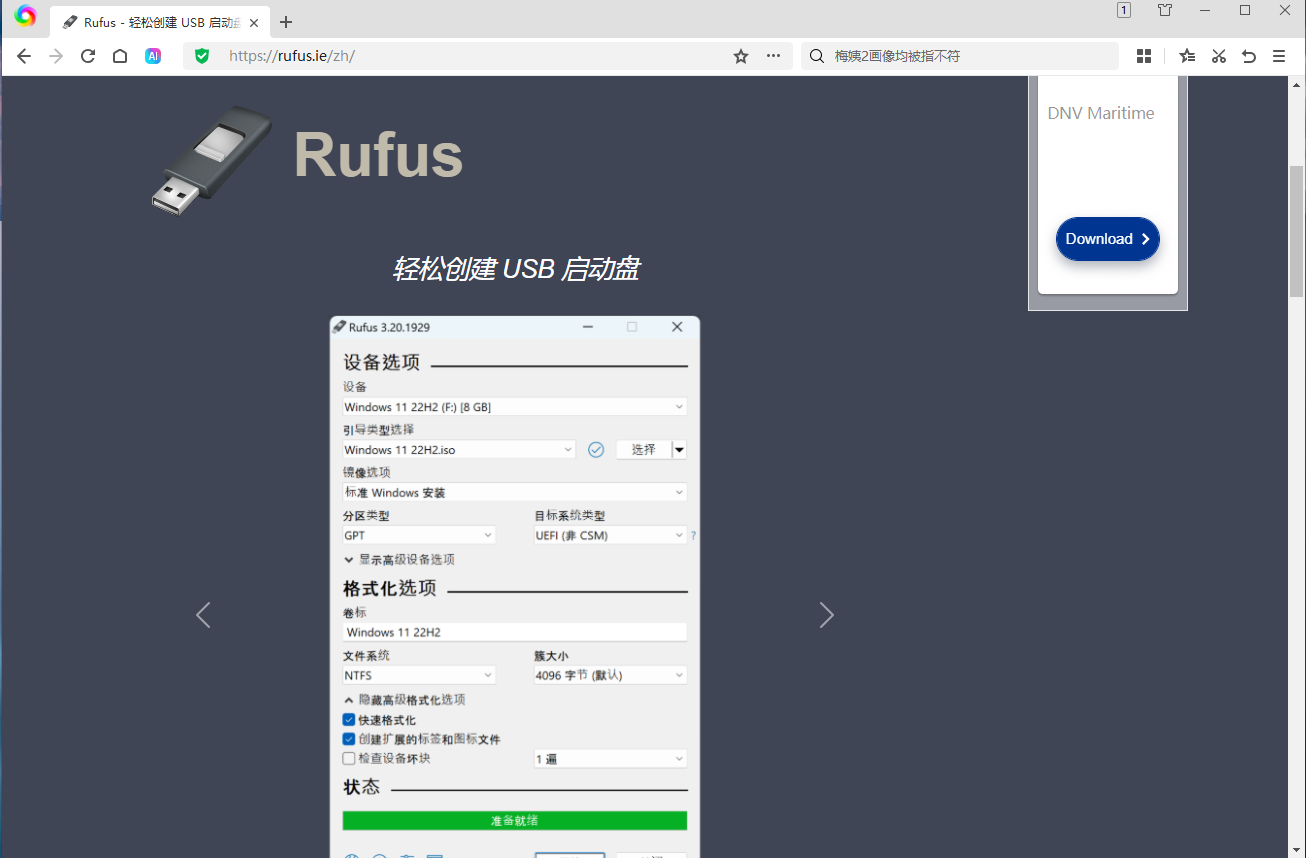Click the 选择 button in Rufus screenshot
The width and height of the screenshot is (1306, 858).
pyautogui.click(x=644, y=450)
